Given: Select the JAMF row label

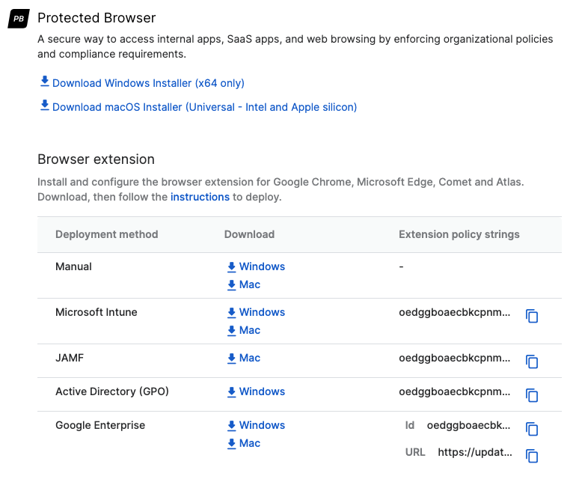Looking at the screenshot, I should 69,358.
